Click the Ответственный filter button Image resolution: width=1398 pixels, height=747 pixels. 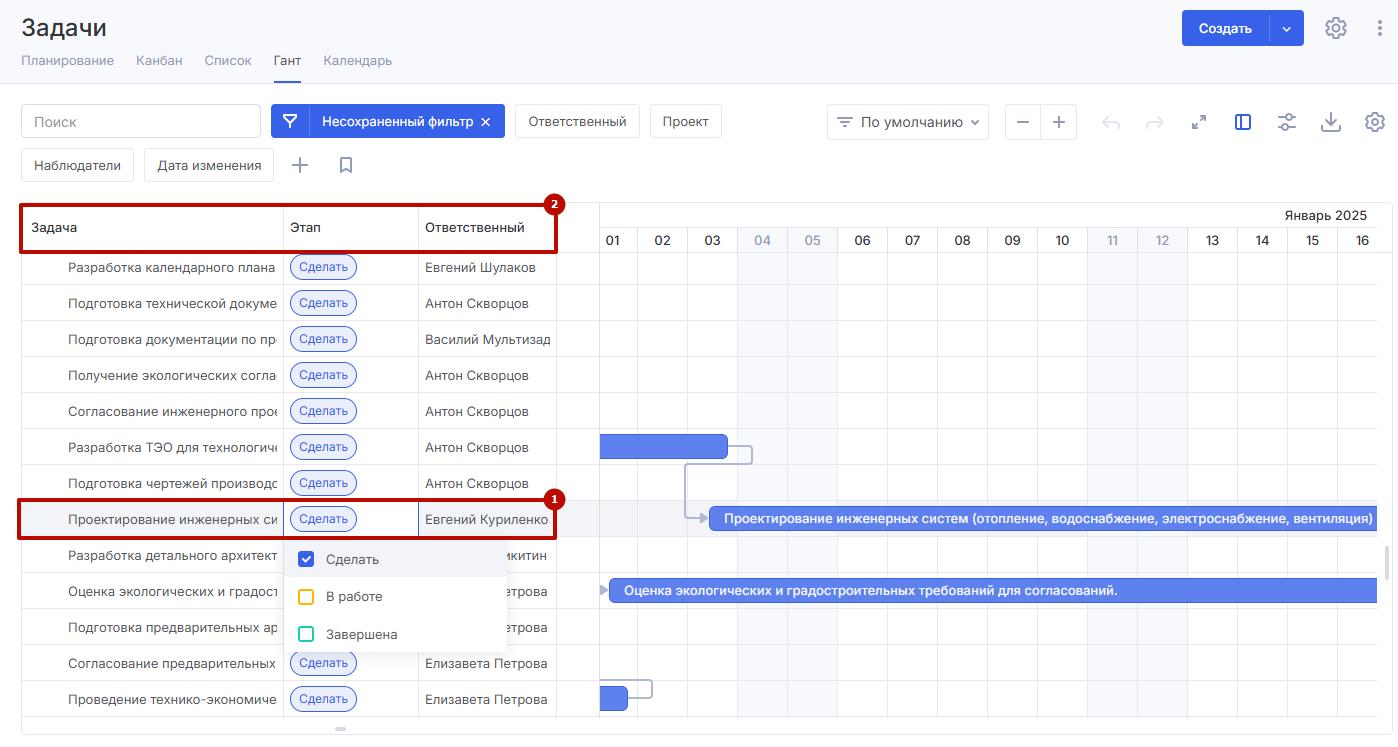(x=577, y=121)
